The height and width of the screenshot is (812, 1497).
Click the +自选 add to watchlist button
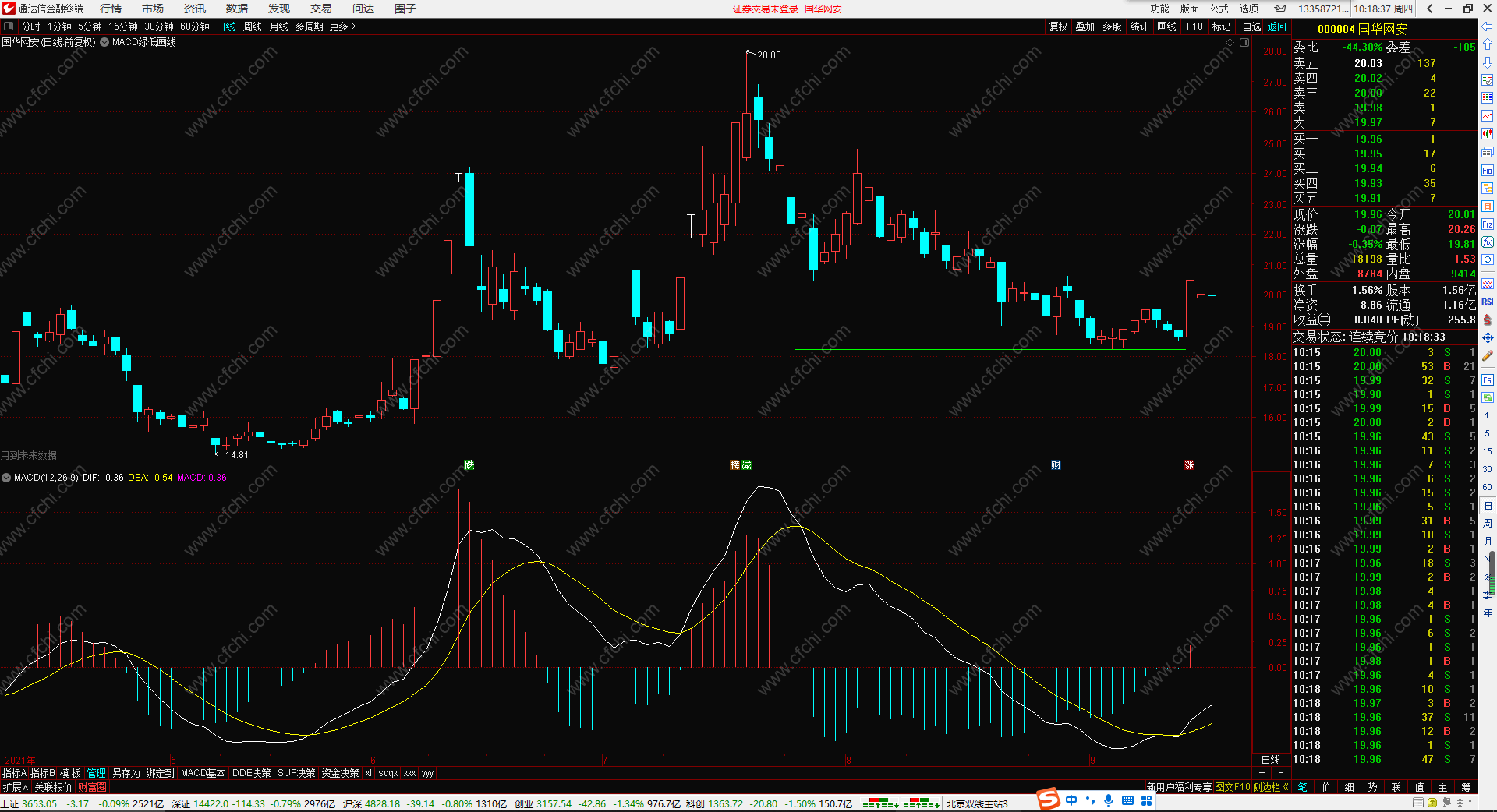(x=1249, y=26)
